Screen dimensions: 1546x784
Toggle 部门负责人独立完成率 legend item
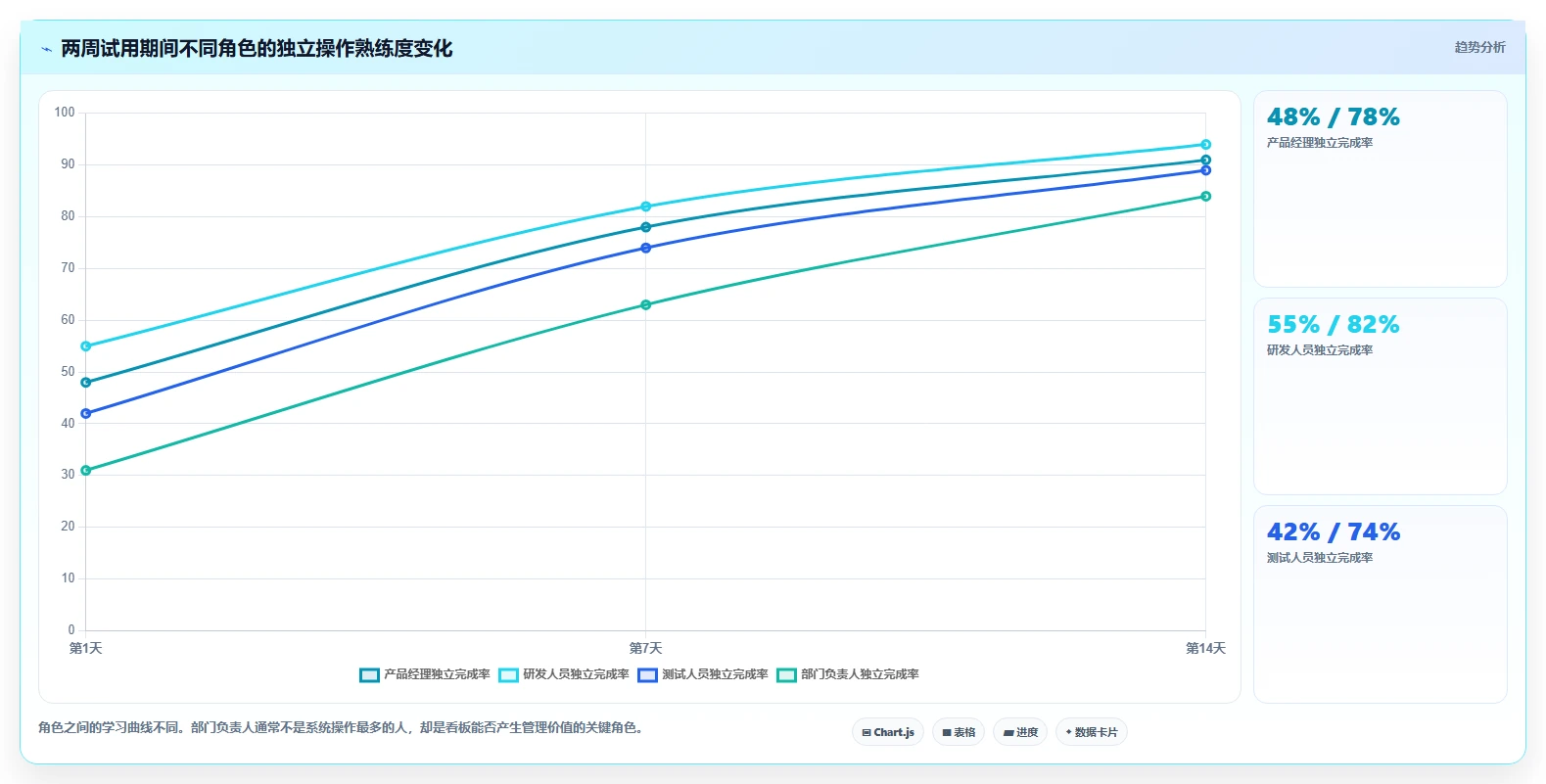(848, 674)
